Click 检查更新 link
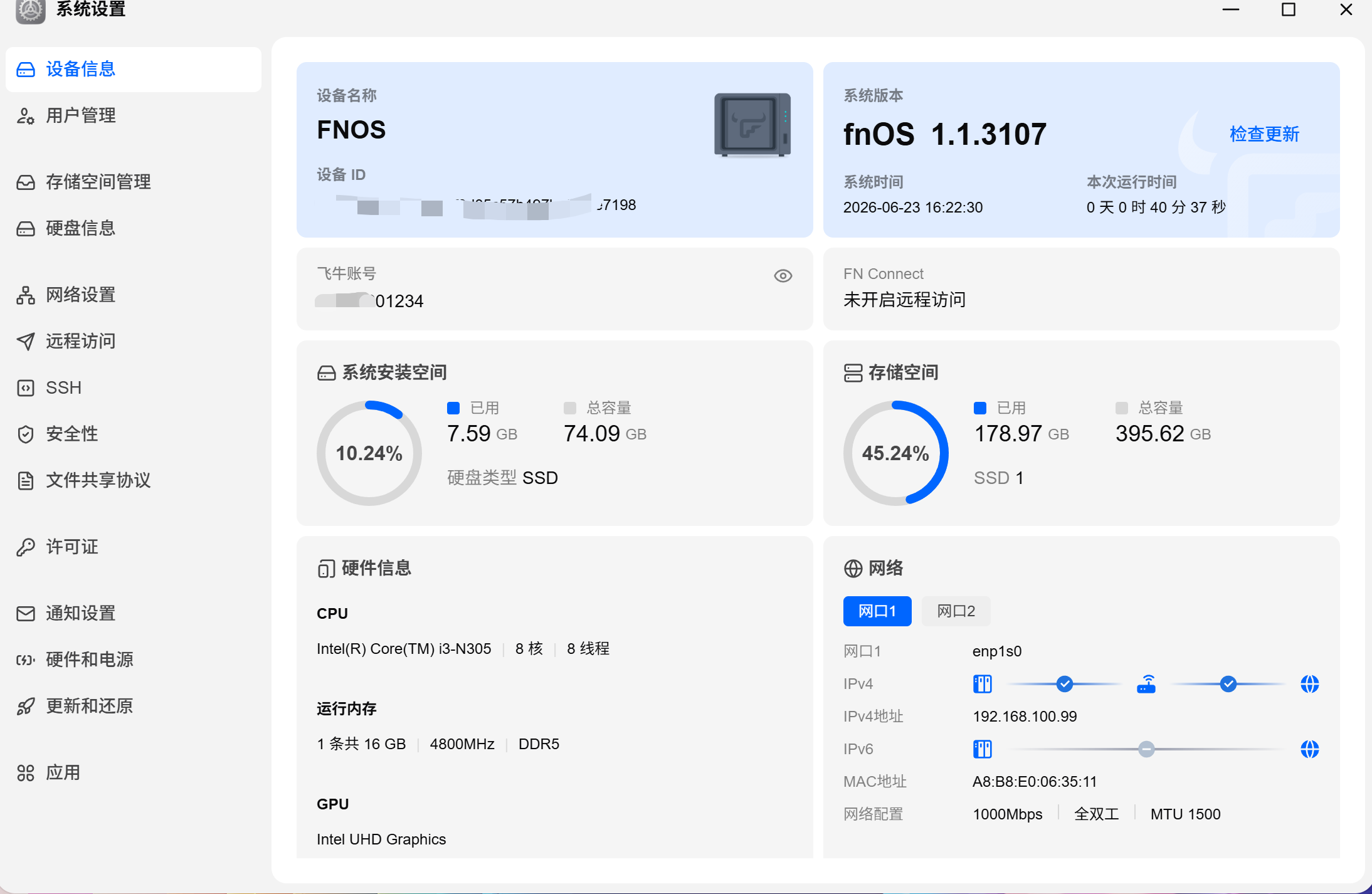The width and height of the screenshot is (1372, 894). [1264, 134]
